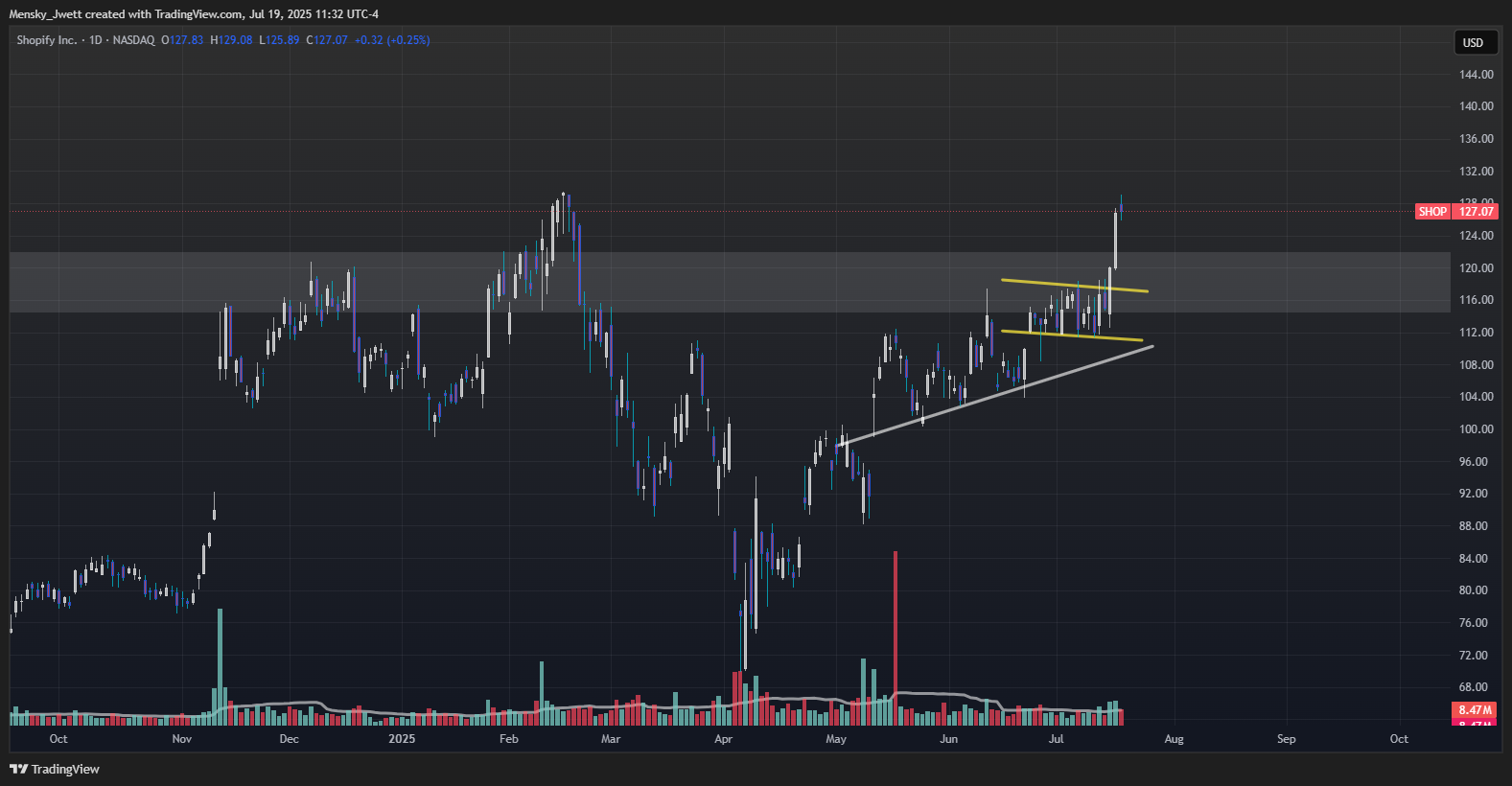Click the 136.00 price axis label
Screen dimensions: 1512x786
pos(1476,139)
